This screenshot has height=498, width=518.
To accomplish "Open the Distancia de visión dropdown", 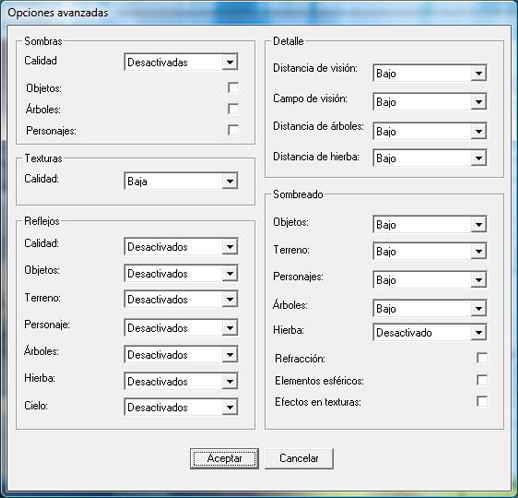I will pos(430,73).
